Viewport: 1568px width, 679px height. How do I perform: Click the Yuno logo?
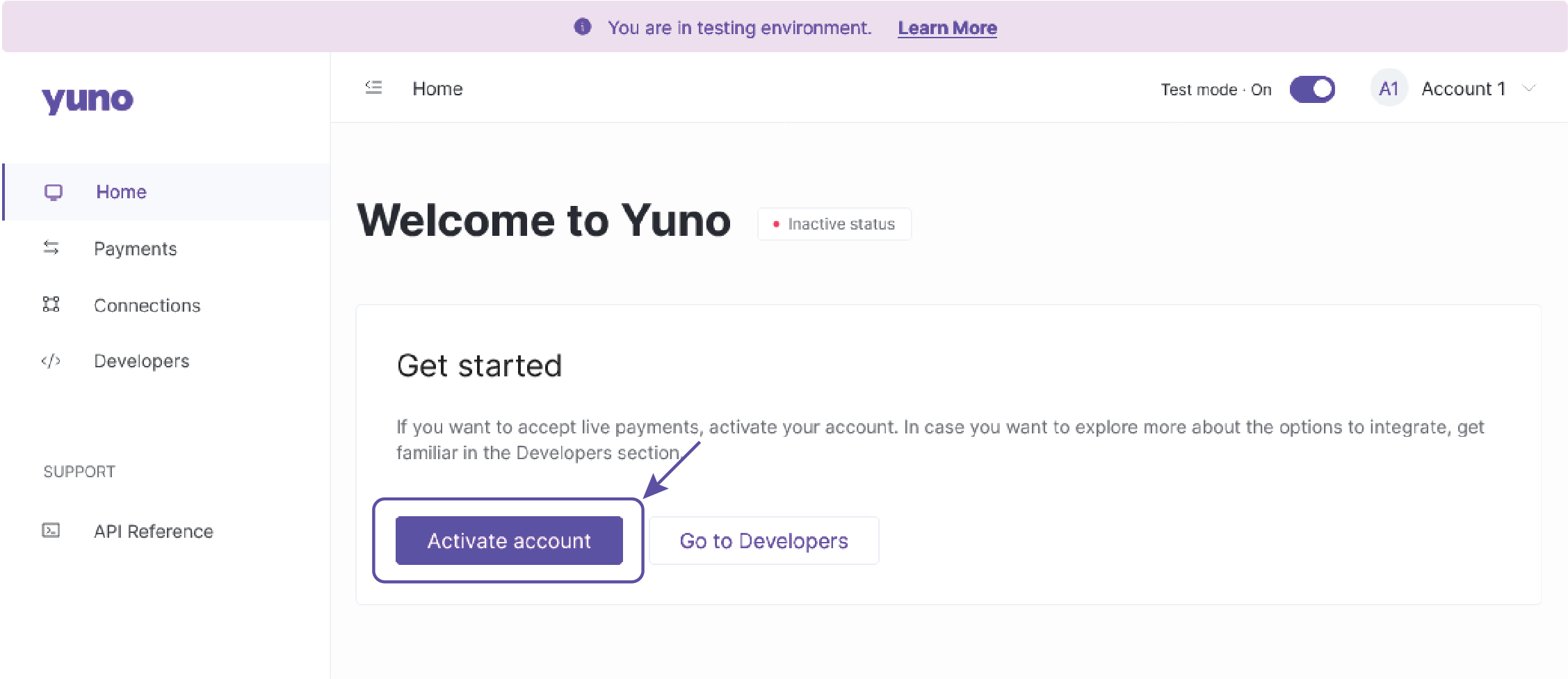87,100
